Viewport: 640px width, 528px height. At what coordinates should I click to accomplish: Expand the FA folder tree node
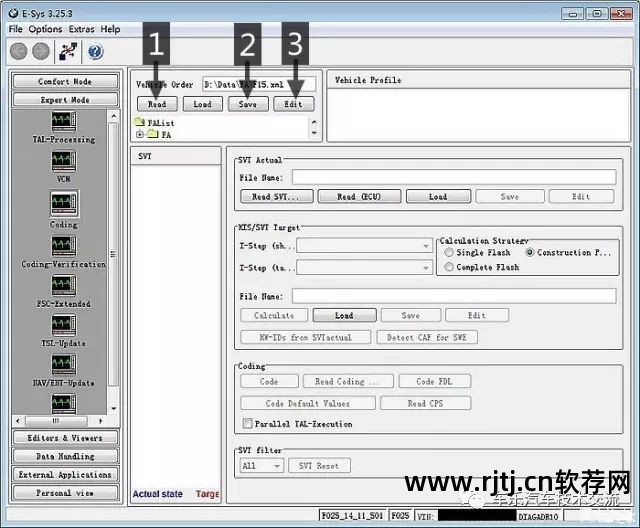(x=140, y=134)
